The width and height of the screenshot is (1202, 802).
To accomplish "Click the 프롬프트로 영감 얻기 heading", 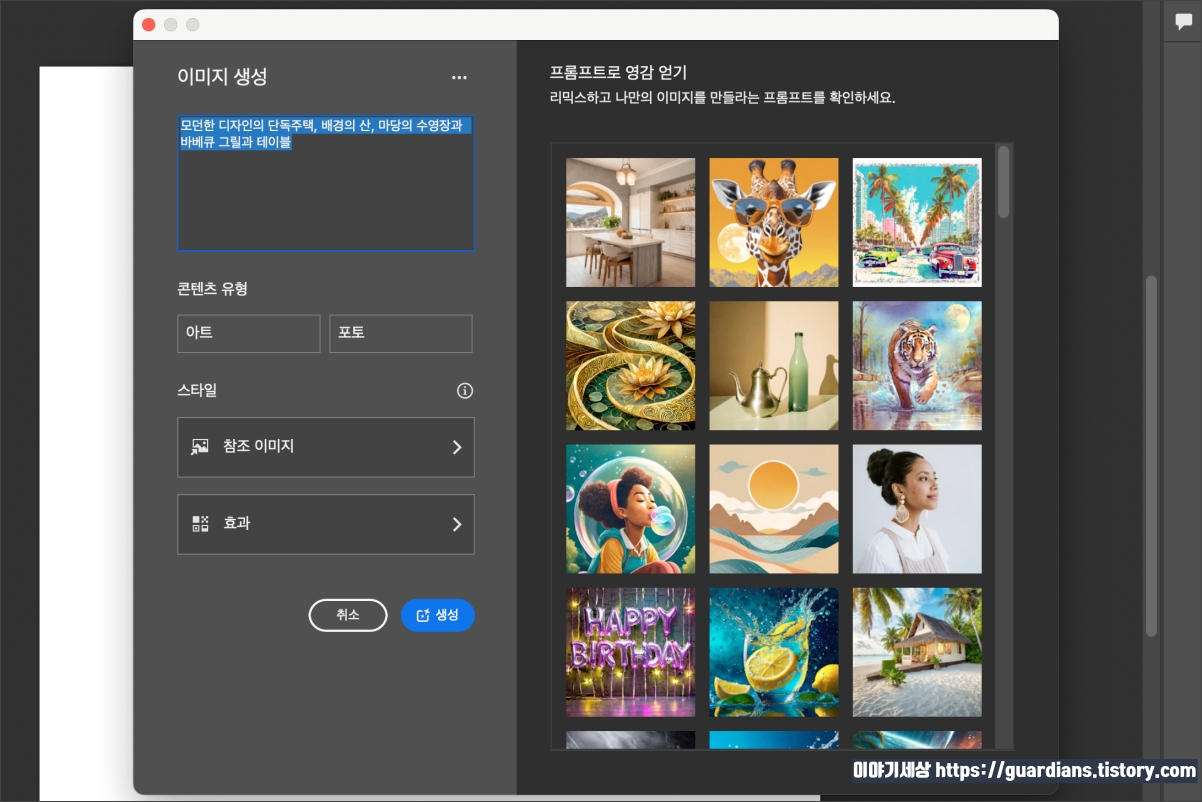I will pos(618,73).
